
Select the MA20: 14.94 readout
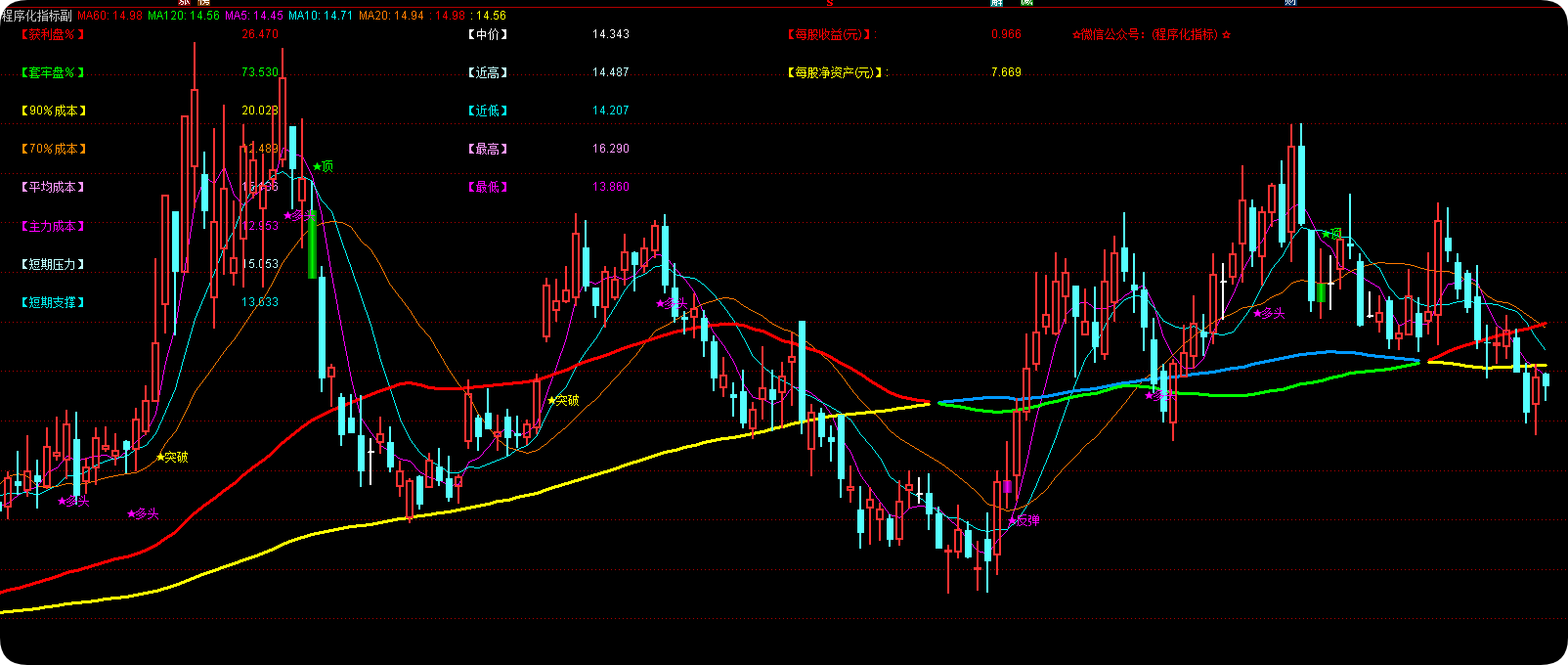pyautogui.click(x=391, y=16)
